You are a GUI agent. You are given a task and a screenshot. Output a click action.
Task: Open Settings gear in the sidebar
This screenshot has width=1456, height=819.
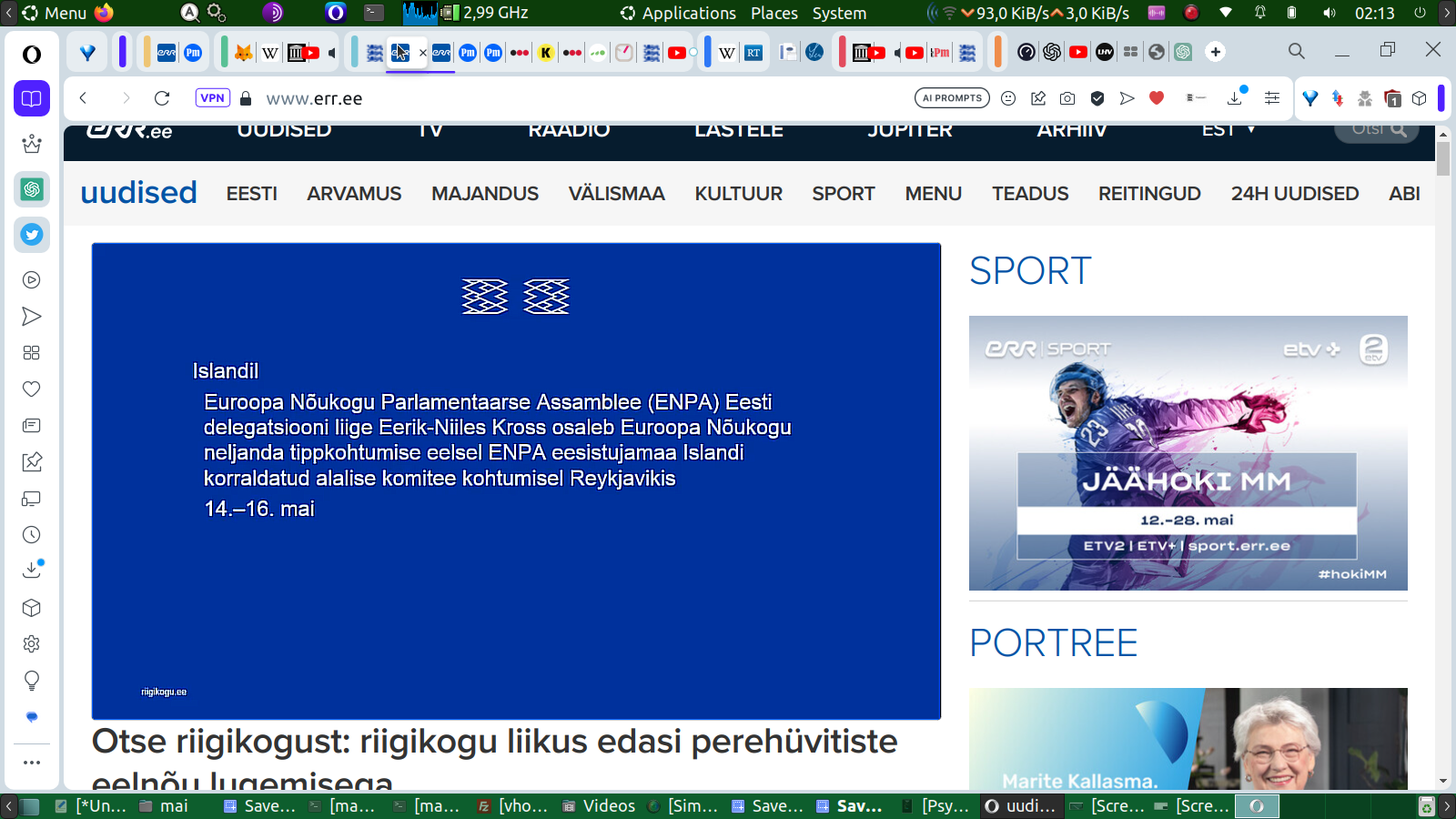click(x=32, y=644)
